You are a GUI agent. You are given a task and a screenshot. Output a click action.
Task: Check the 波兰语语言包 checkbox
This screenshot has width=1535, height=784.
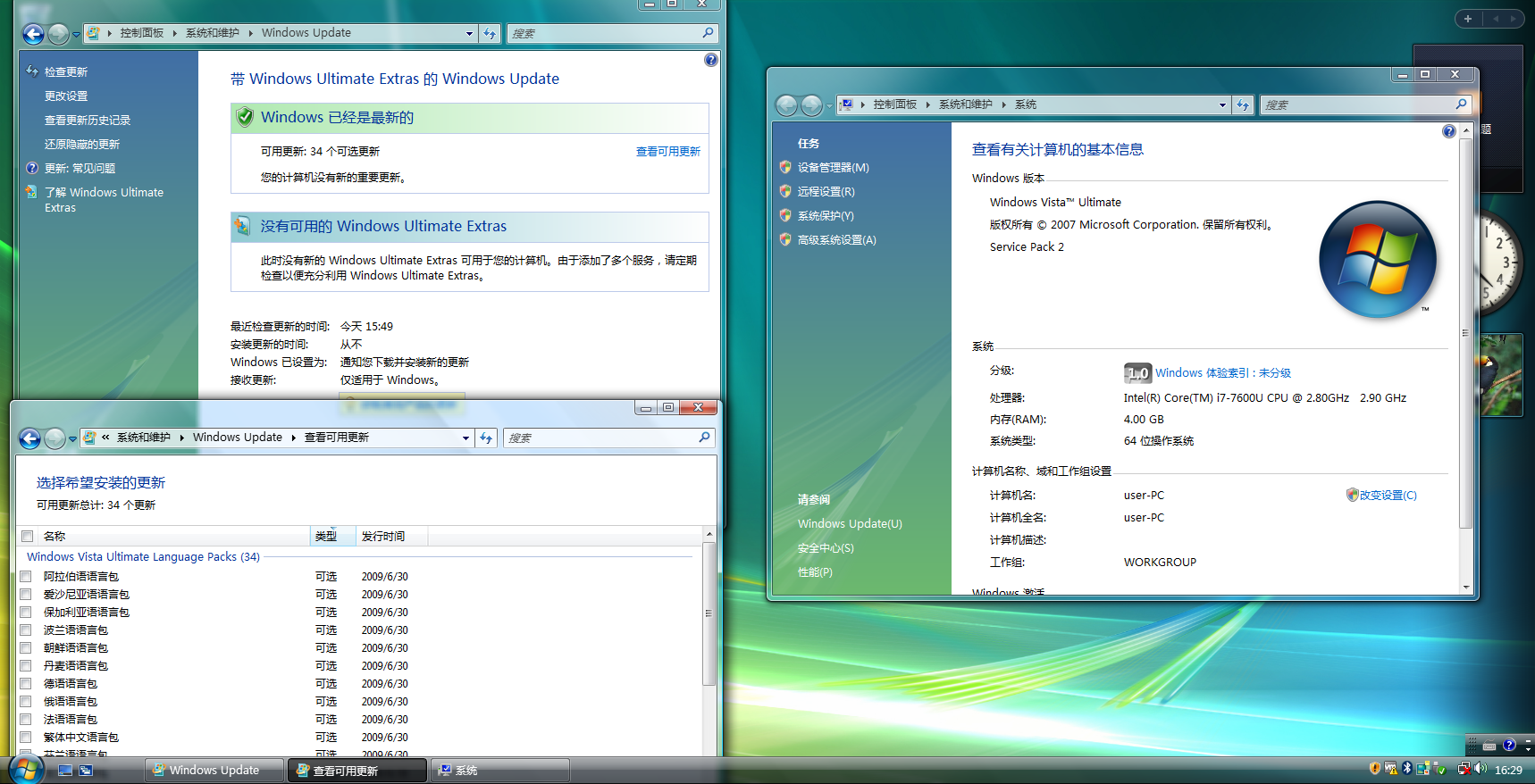(x=26, y=630)
